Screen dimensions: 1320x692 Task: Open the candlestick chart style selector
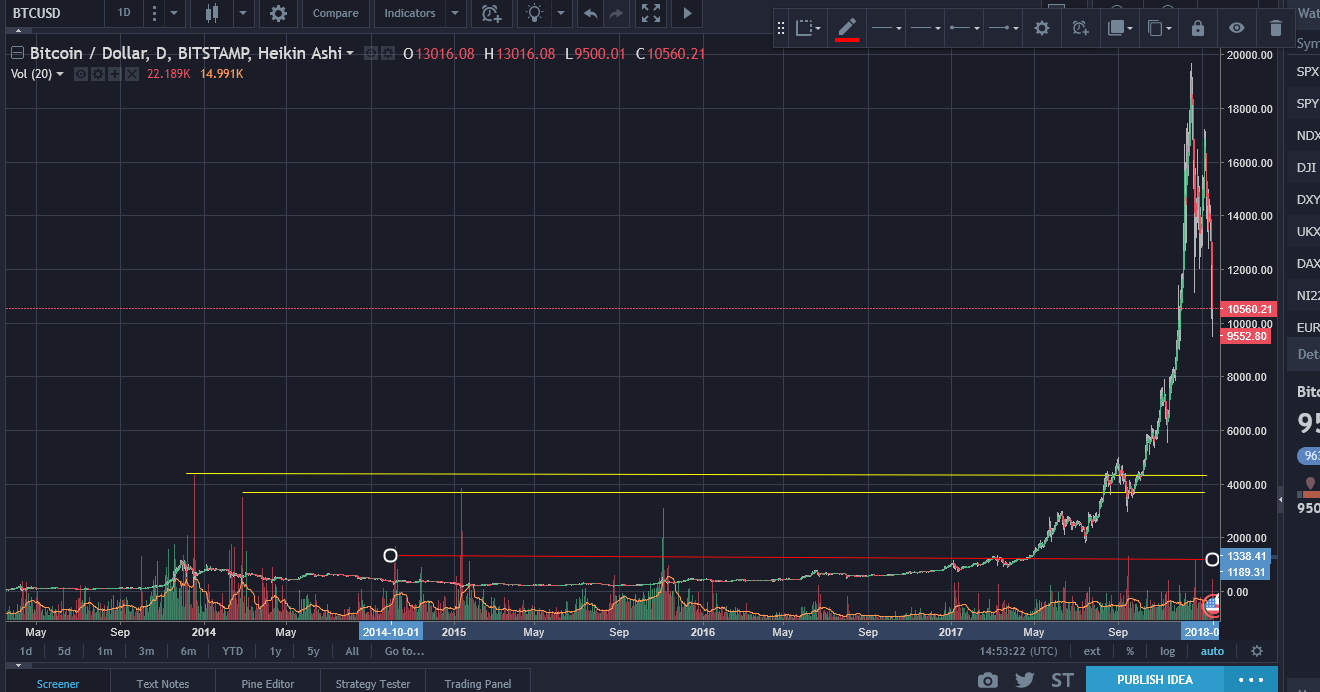(x=211, y=13)
